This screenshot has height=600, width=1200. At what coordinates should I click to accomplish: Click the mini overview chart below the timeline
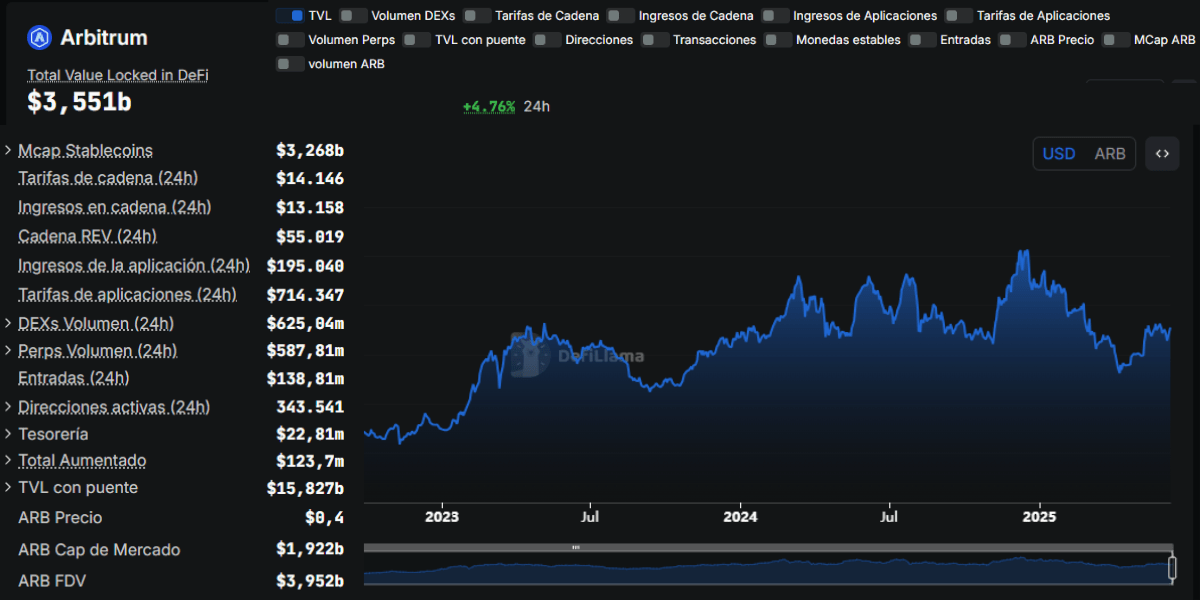click(x=768, y=569)
